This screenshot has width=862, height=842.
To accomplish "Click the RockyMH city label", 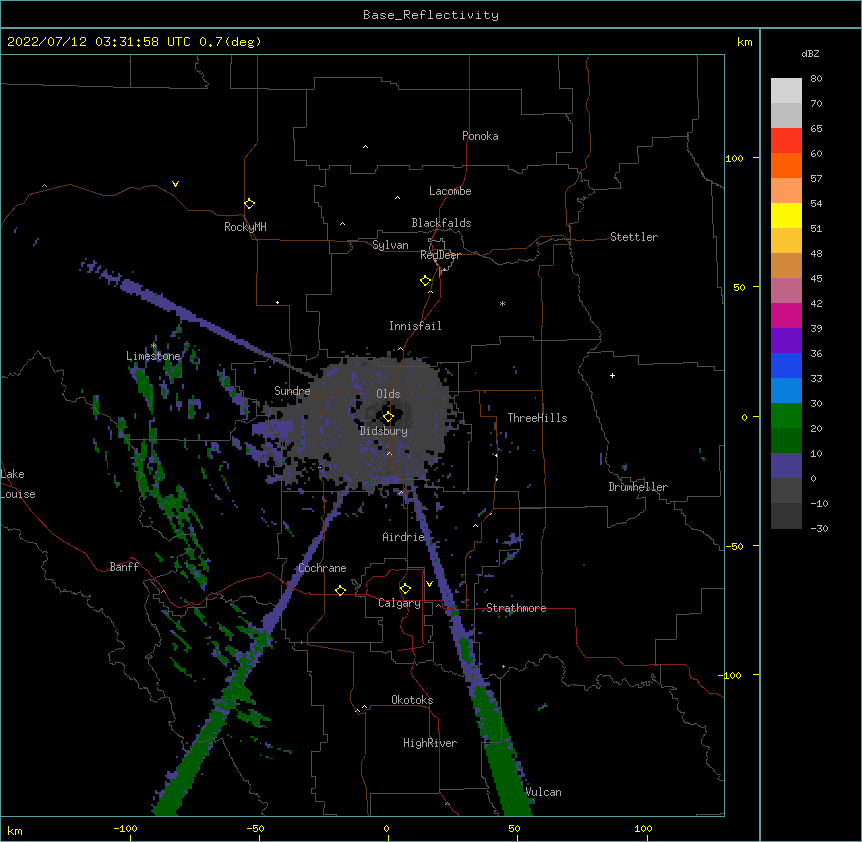I will tap(245, 227).
